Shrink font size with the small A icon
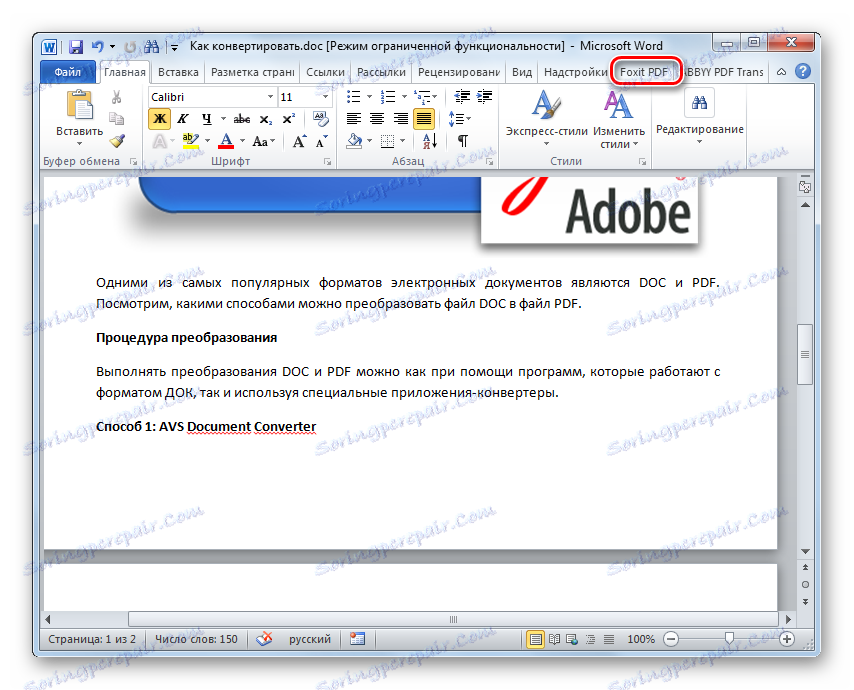 (322, 142)
